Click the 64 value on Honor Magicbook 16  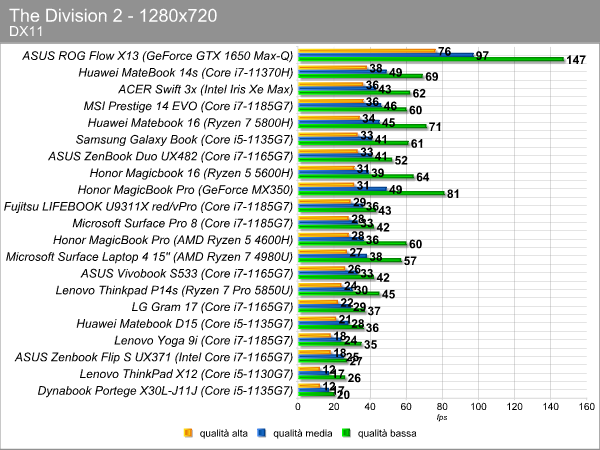click(x=422, y=177)
